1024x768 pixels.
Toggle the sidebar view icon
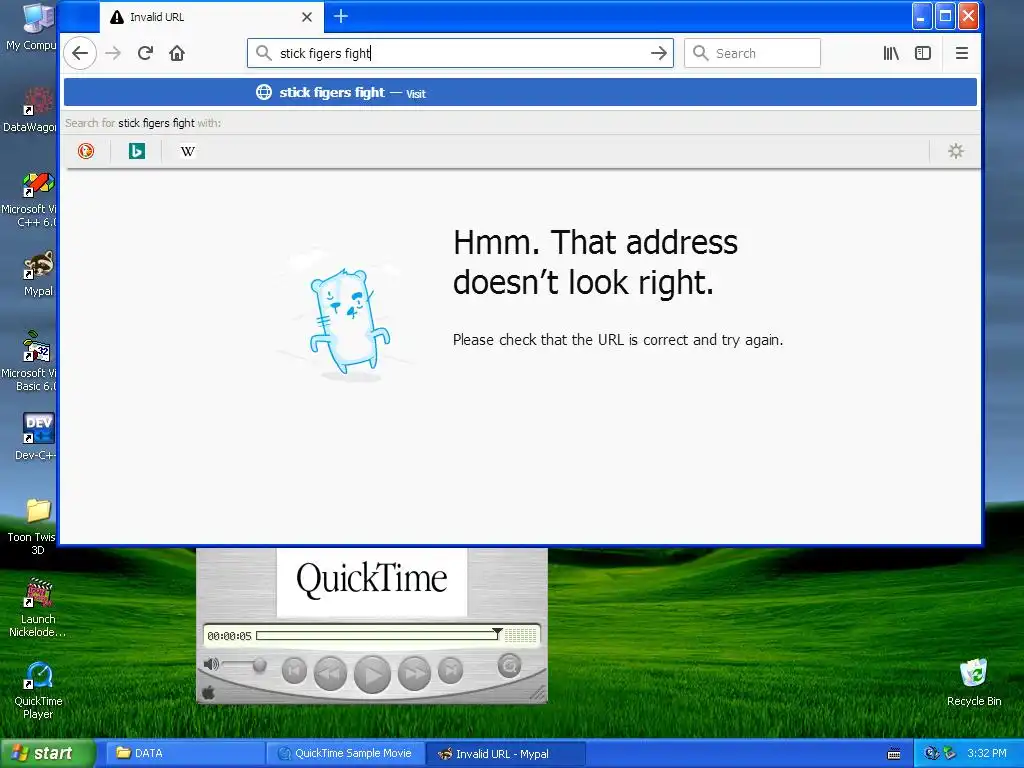click(x=923, y=53)
